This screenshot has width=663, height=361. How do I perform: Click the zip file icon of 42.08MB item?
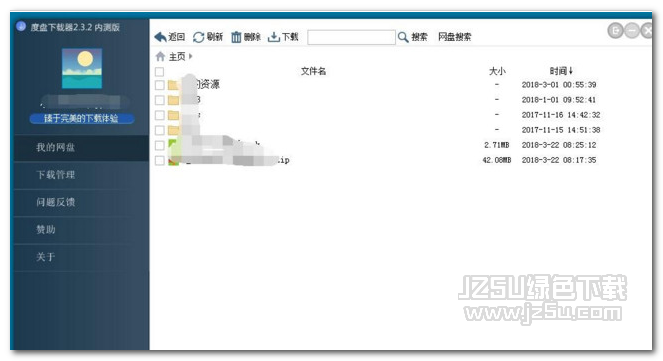click(173, 160)
